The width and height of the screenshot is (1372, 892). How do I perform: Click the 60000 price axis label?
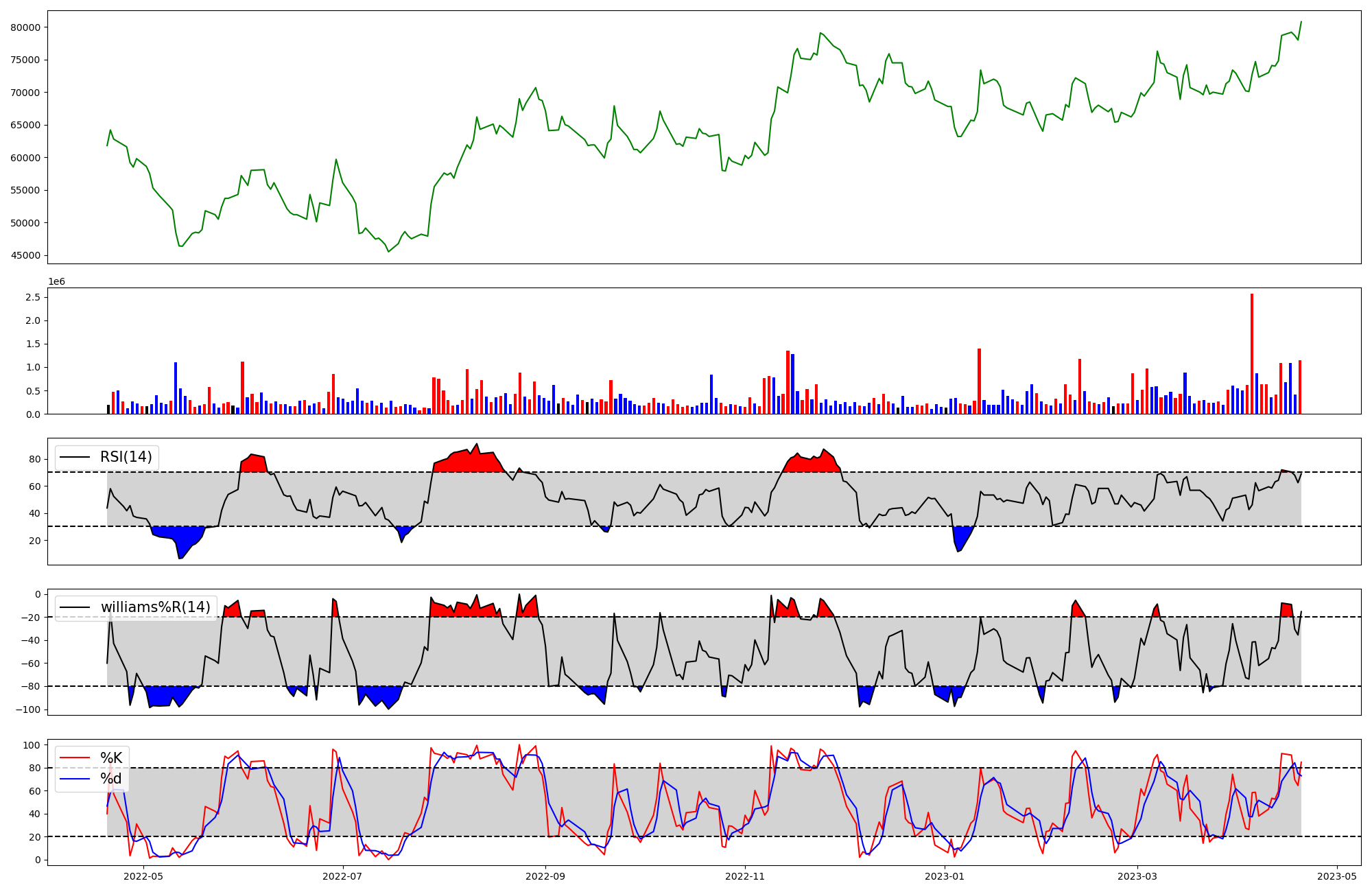(x=25, y=158)
